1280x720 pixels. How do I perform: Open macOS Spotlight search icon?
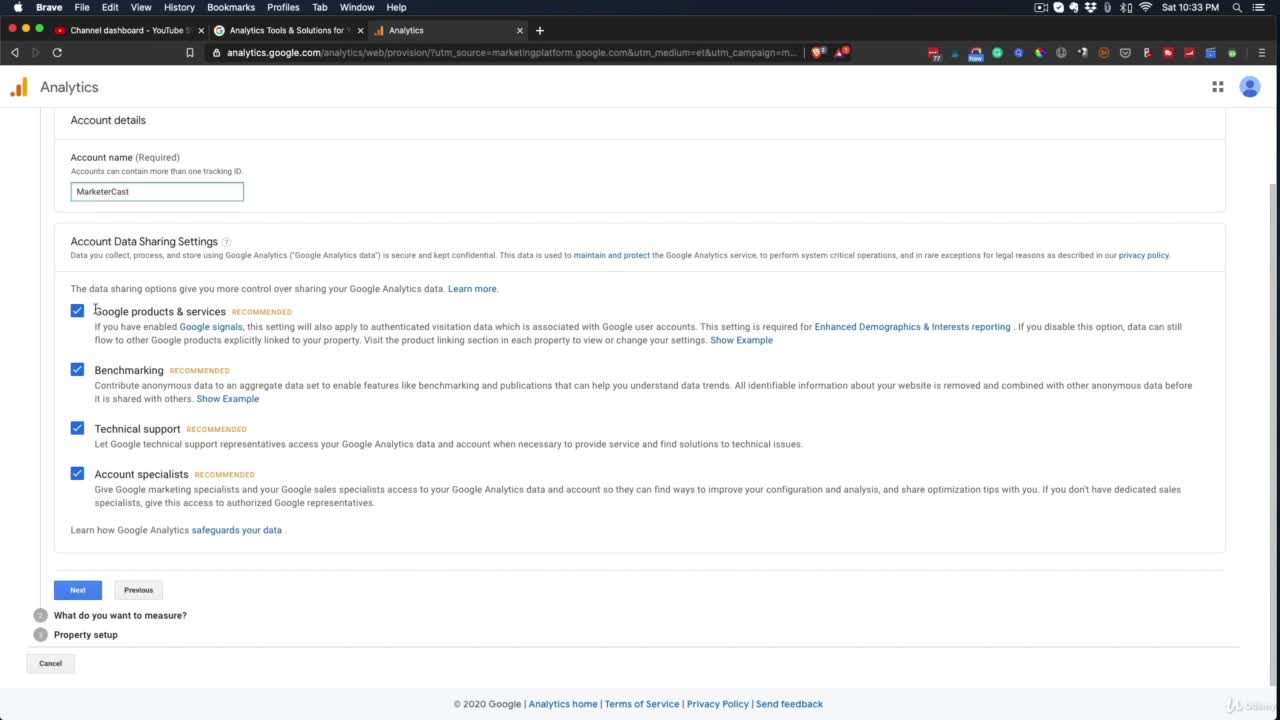[x=1237, y=7]
